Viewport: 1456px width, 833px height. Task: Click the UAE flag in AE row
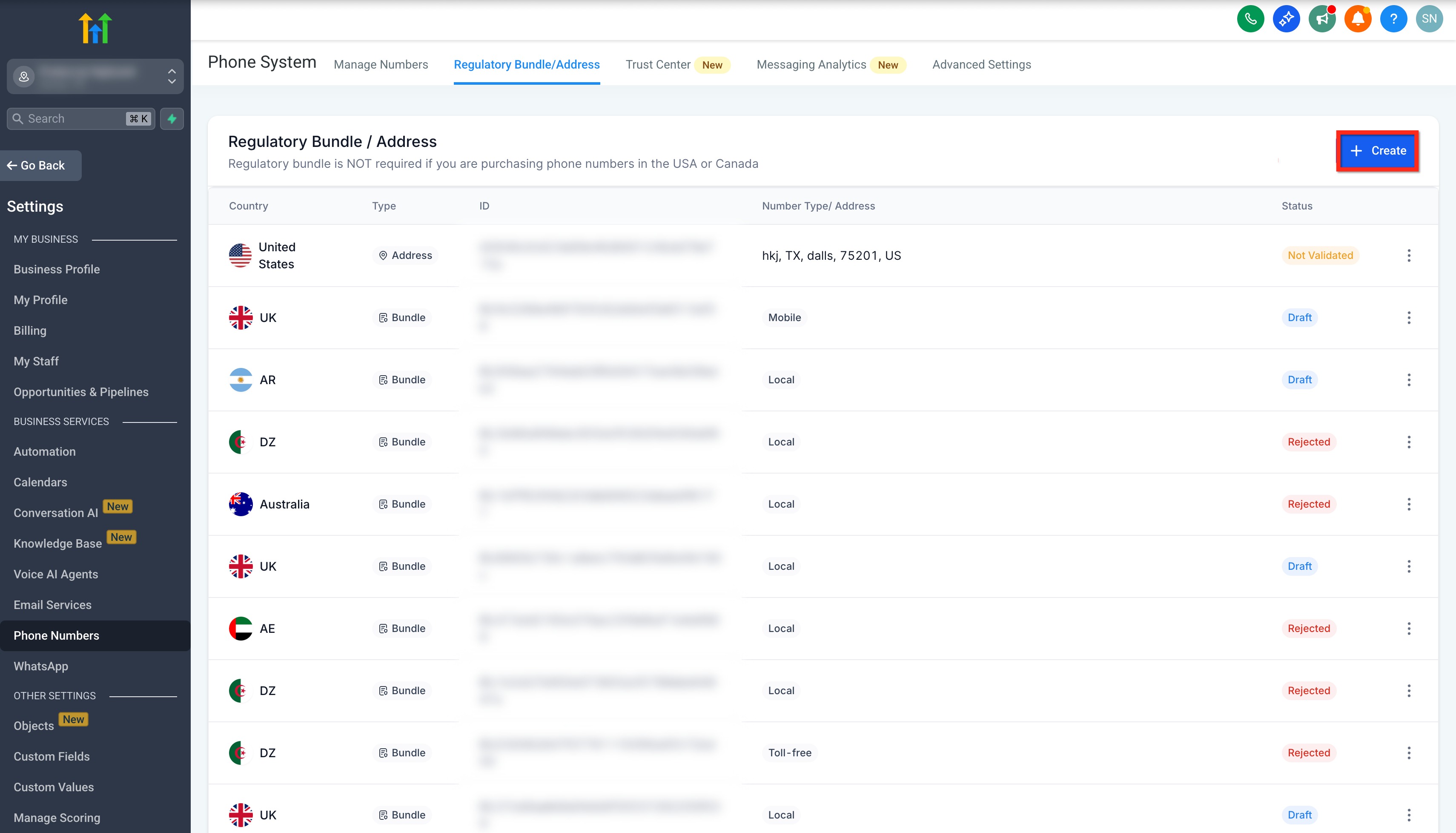point(240,628)
